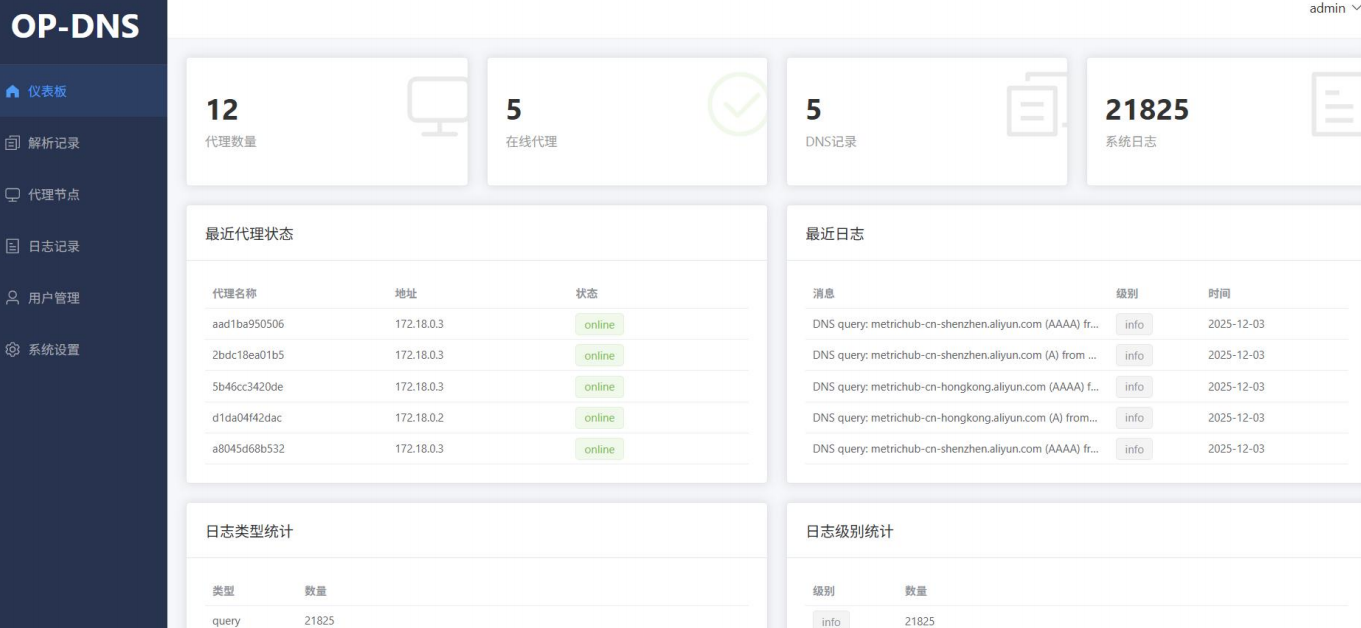Click the user icon for 用户管理
This screenshot has height=628, width=1361.
13,298
